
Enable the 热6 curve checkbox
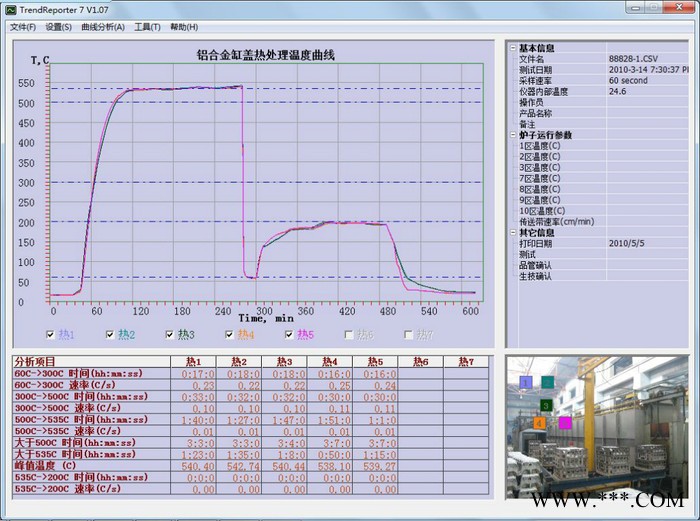[x=349, y=335]
